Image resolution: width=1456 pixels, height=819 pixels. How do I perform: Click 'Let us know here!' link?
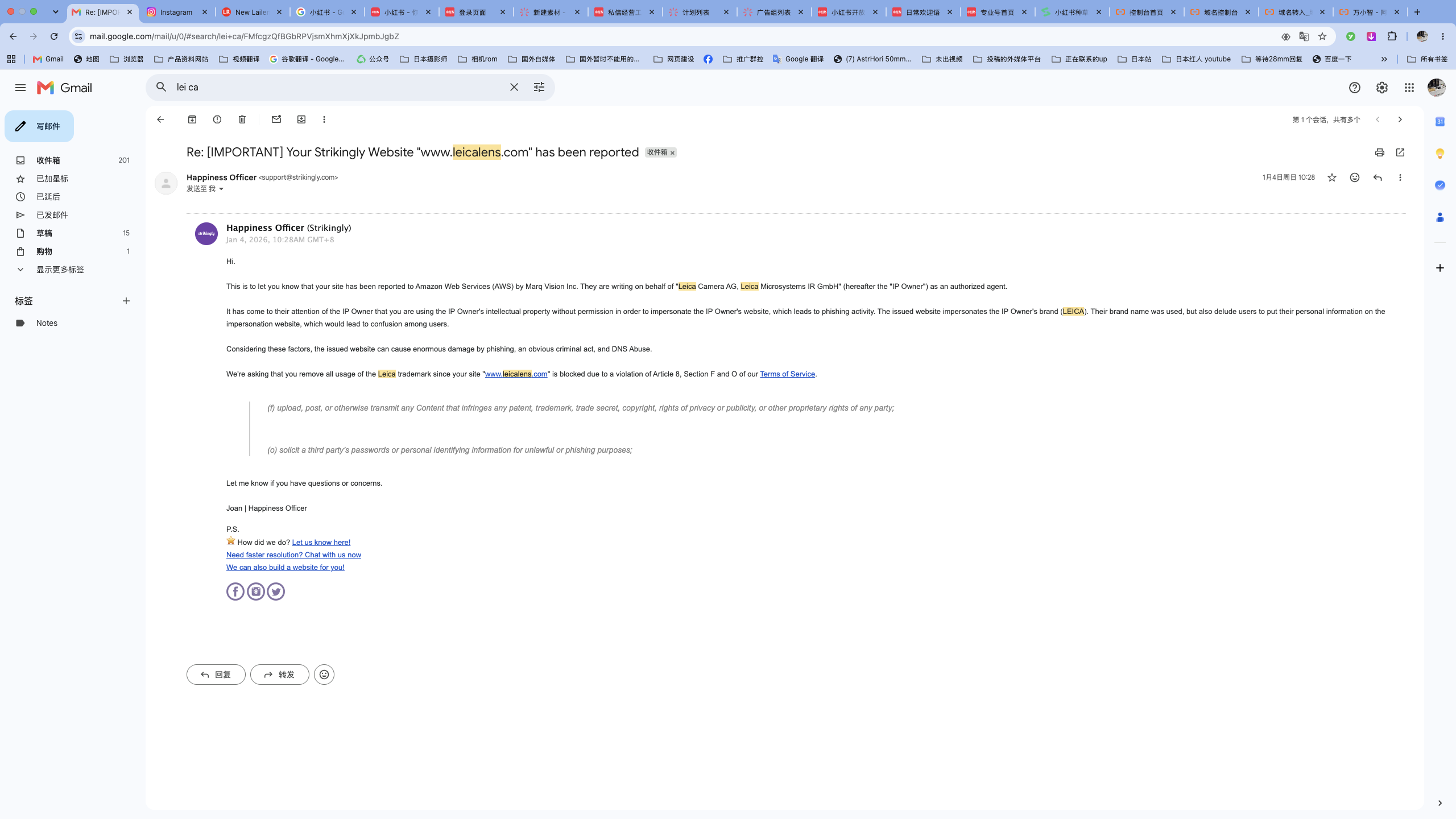coord(321,543)
